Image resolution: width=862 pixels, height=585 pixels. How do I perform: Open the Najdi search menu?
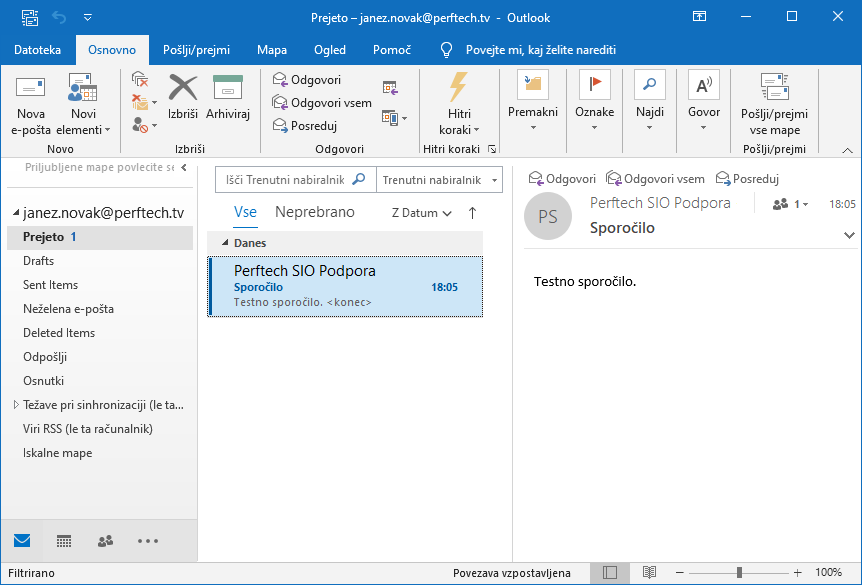tap(649, 102)
